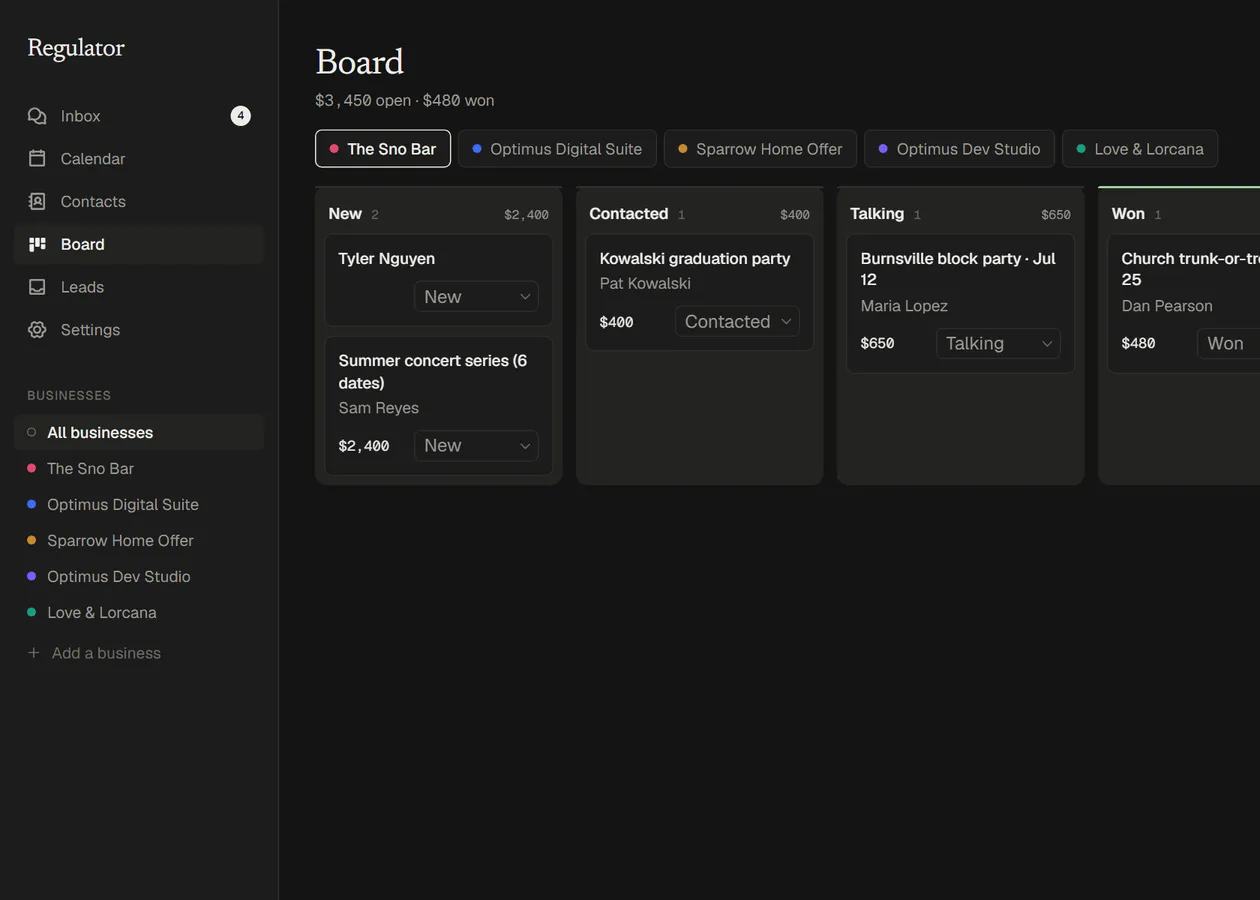Viewport: 1260px width, 900px height.
Task: Toggle Optimus Dev Studio filter chip
Action: 959,149
